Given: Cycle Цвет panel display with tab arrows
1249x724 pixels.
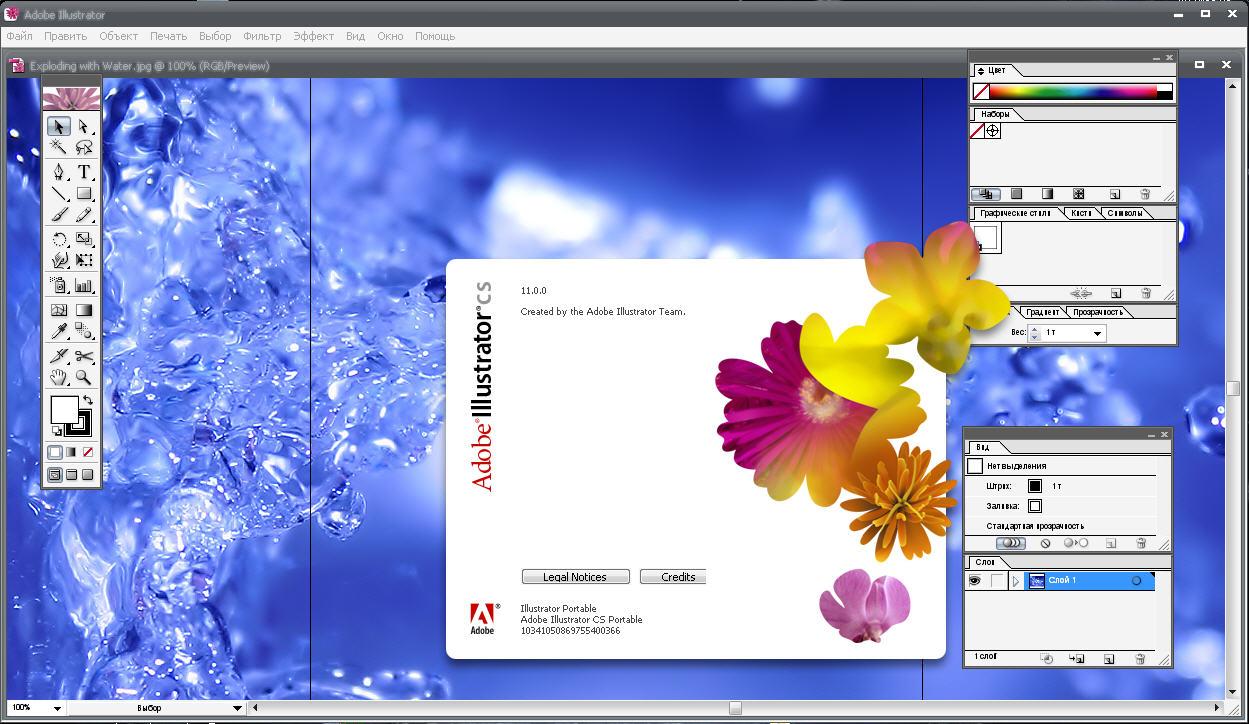Looking at the screenshot, I should (x=981, y=71).
